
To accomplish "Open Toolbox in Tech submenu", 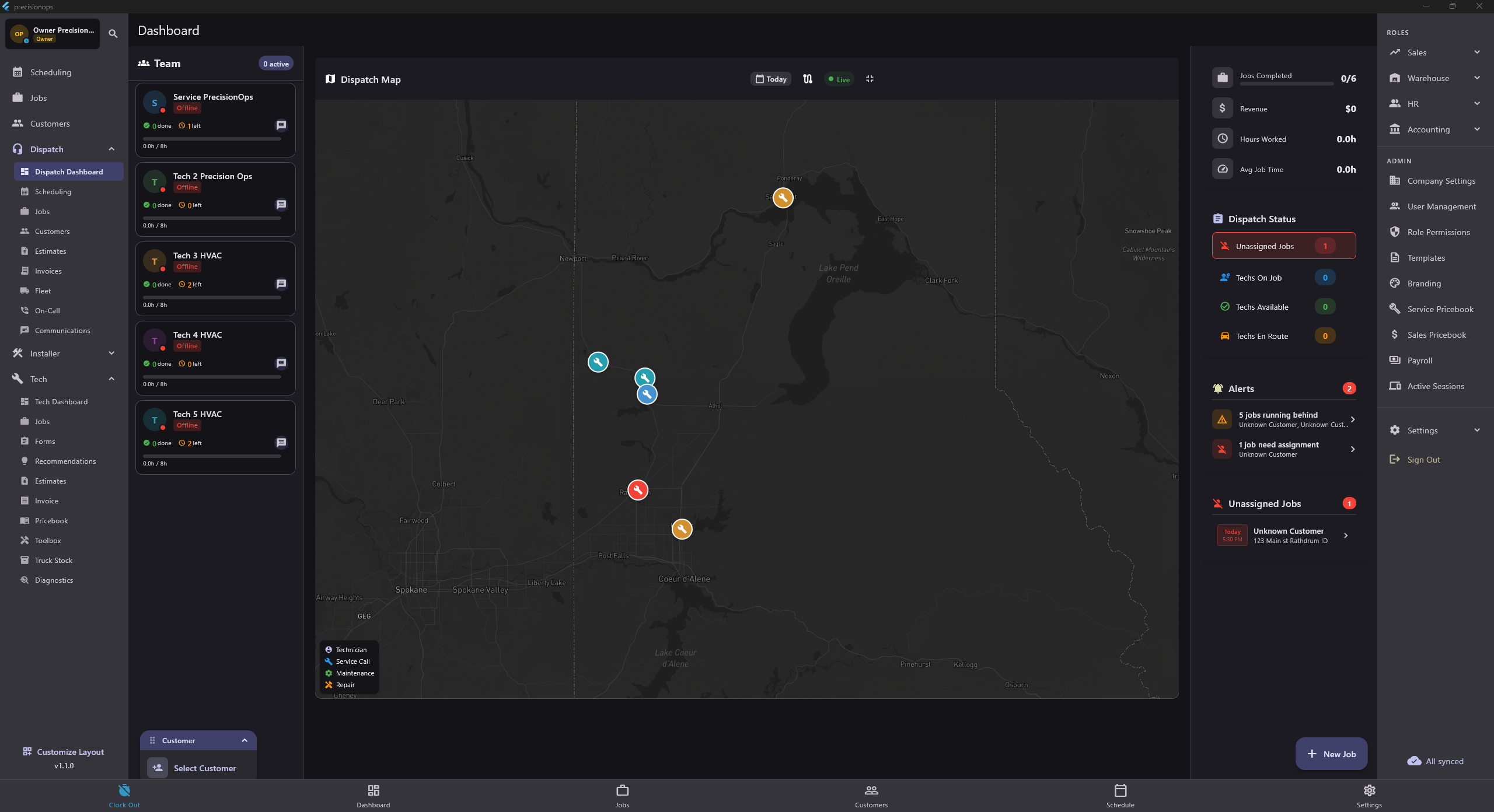I will point(69,540).
